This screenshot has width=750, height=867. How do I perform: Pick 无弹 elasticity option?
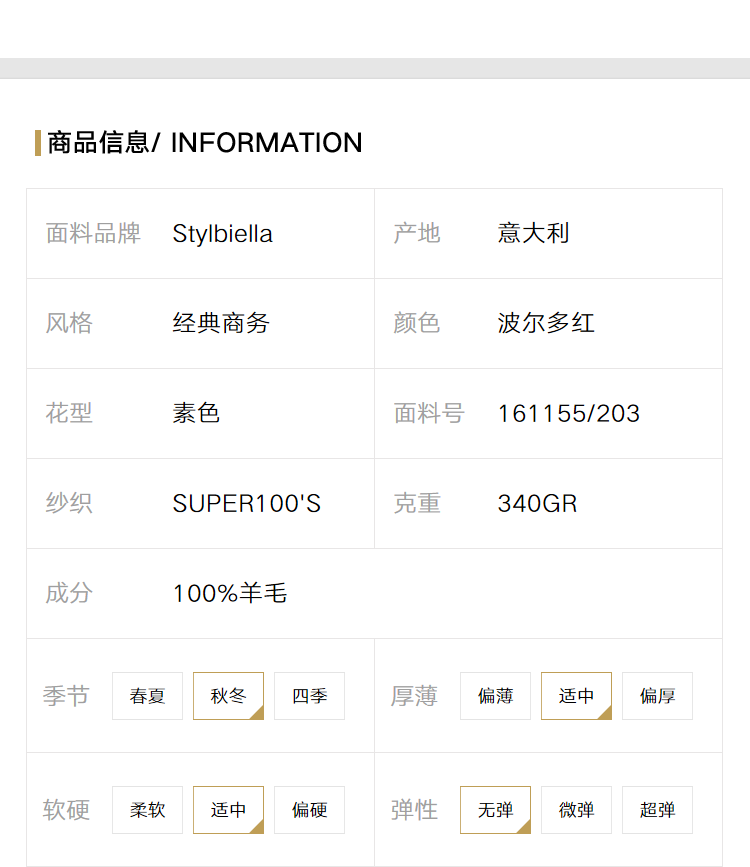(495, 809)
